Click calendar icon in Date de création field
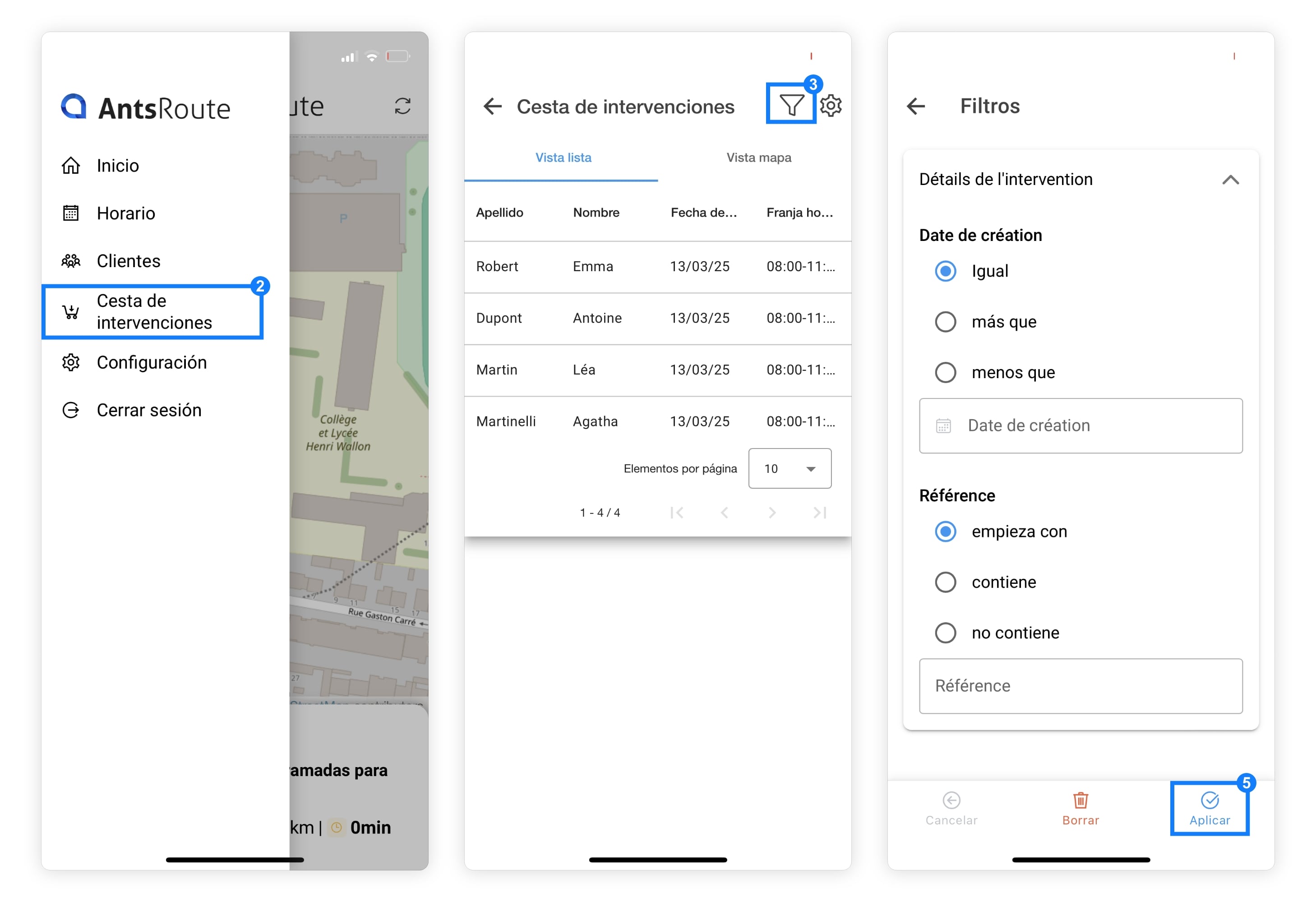1316x902 pixels. [943, 425]
